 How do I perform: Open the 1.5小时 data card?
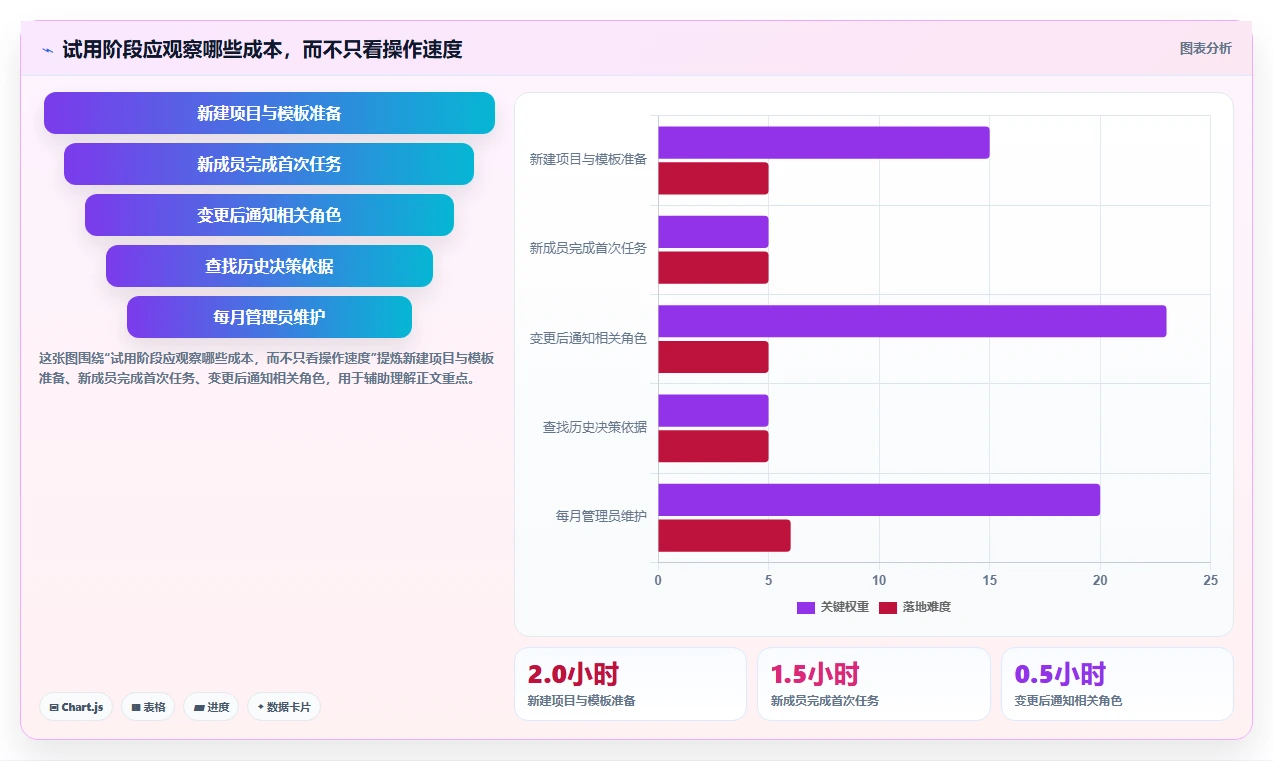click(873, 684)
